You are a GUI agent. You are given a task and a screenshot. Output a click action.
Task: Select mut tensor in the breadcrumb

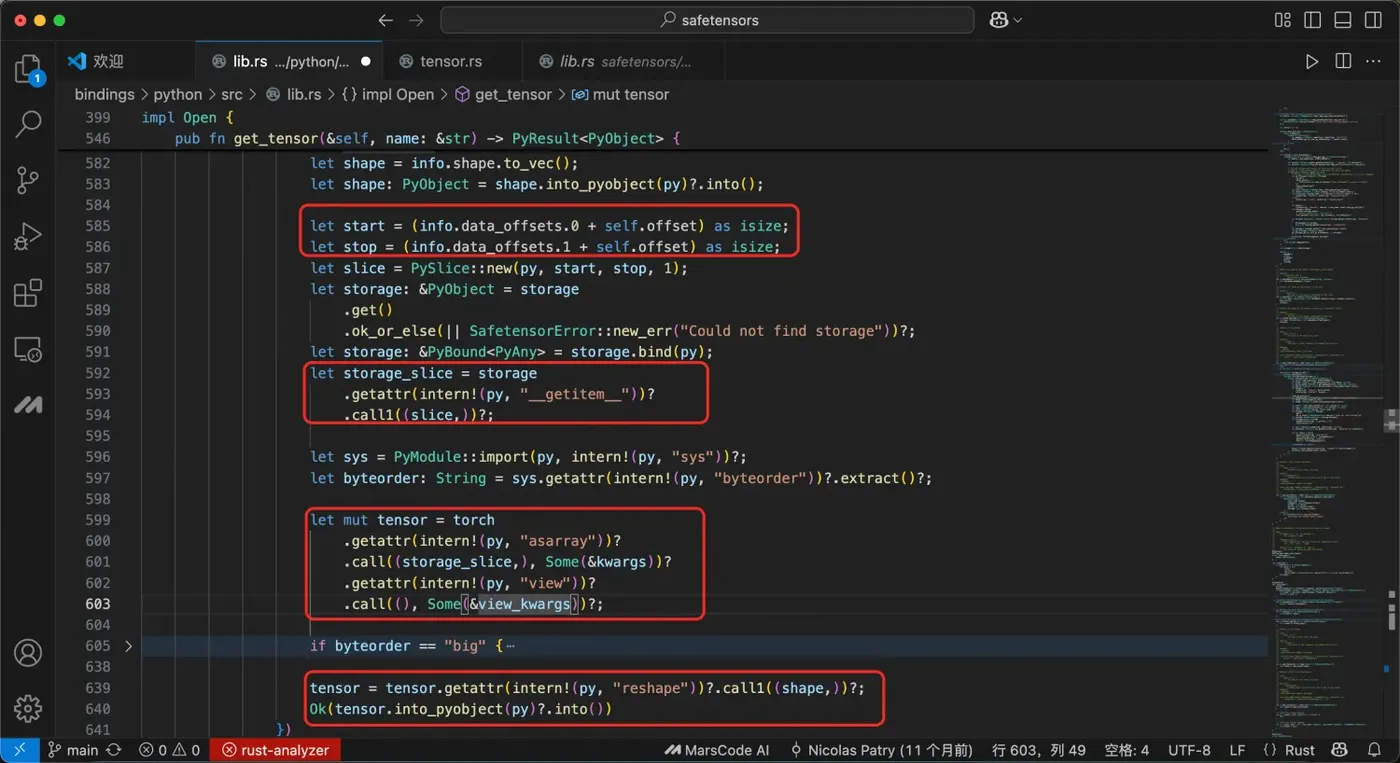[620, 94]
